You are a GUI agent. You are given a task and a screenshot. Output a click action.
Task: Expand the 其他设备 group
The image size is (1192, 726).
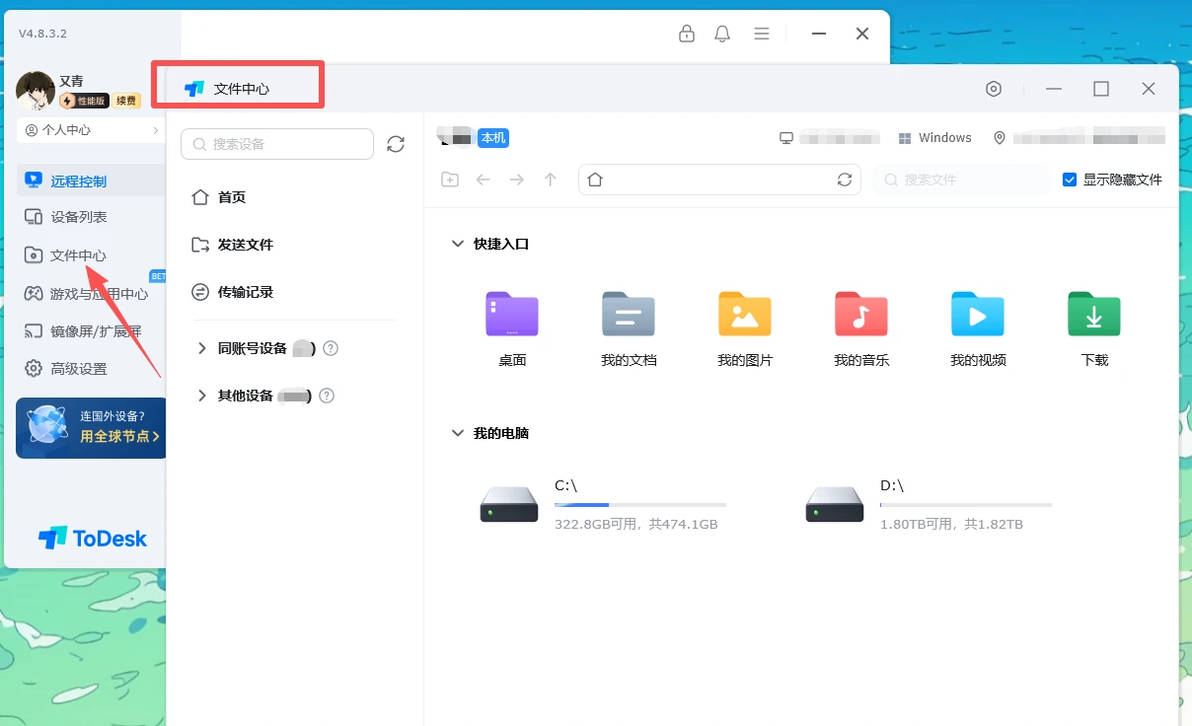(x=201, y=395)
